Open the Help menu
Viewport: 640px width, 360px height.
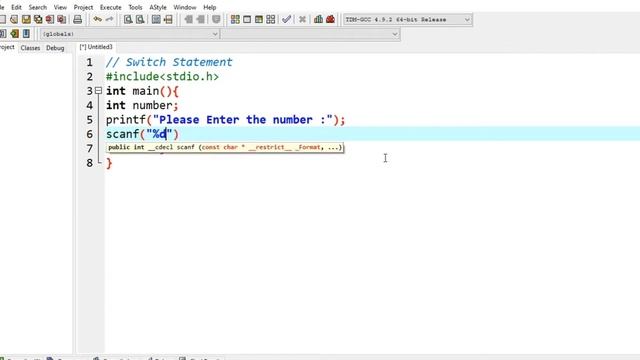(210, 7)
